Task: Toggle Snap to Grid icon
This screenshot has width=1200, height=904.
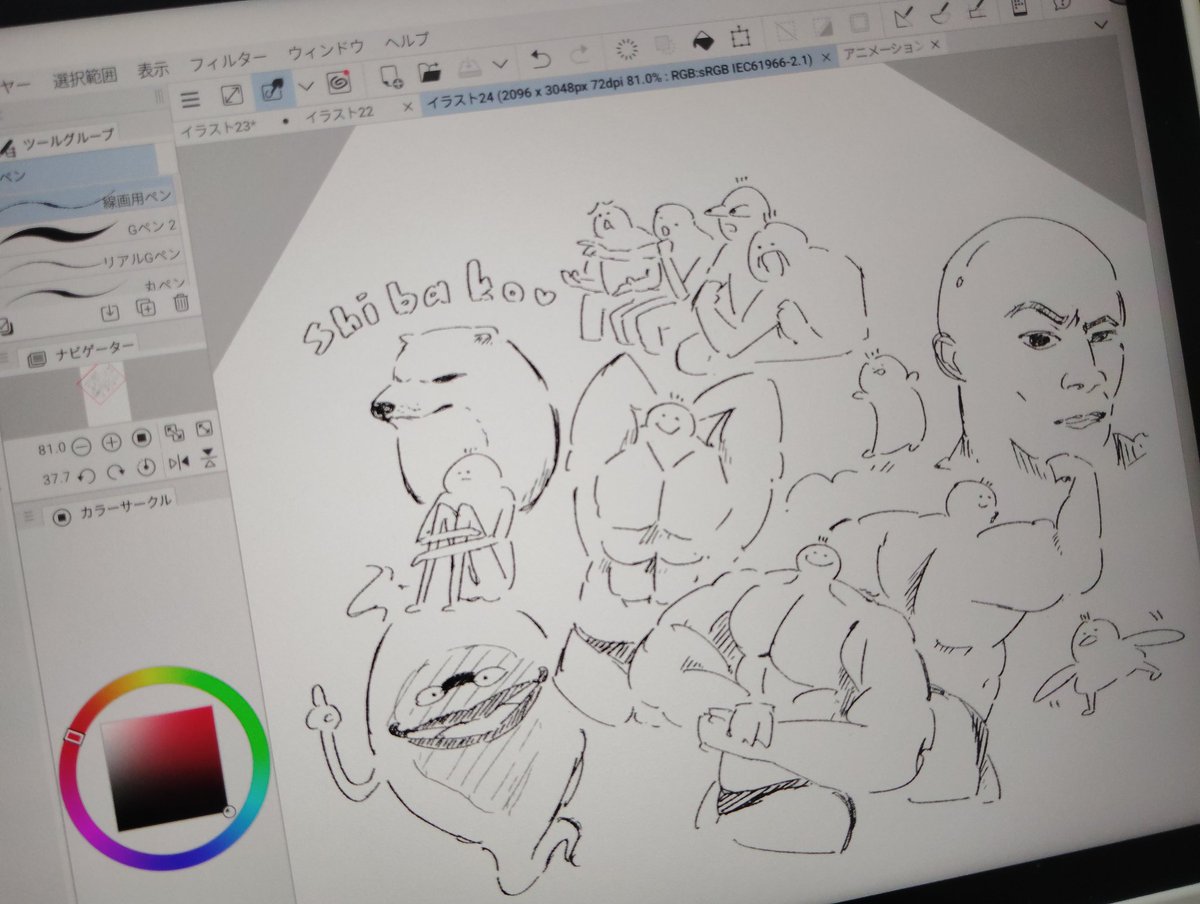Action: [x=976, y=9]
